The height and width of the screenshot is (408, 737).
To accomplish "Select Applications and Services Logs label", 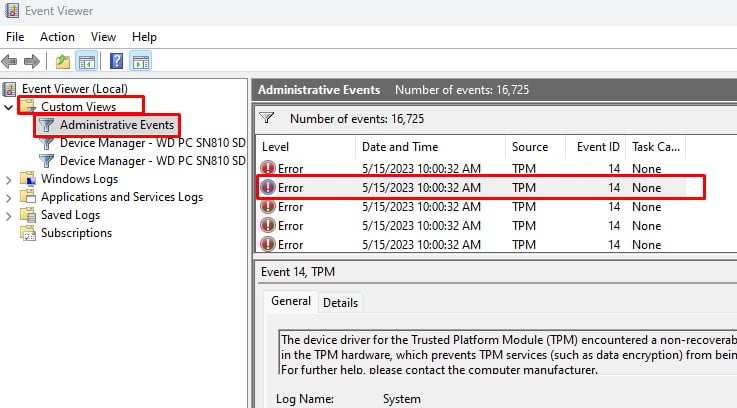I will click(122, 197).
